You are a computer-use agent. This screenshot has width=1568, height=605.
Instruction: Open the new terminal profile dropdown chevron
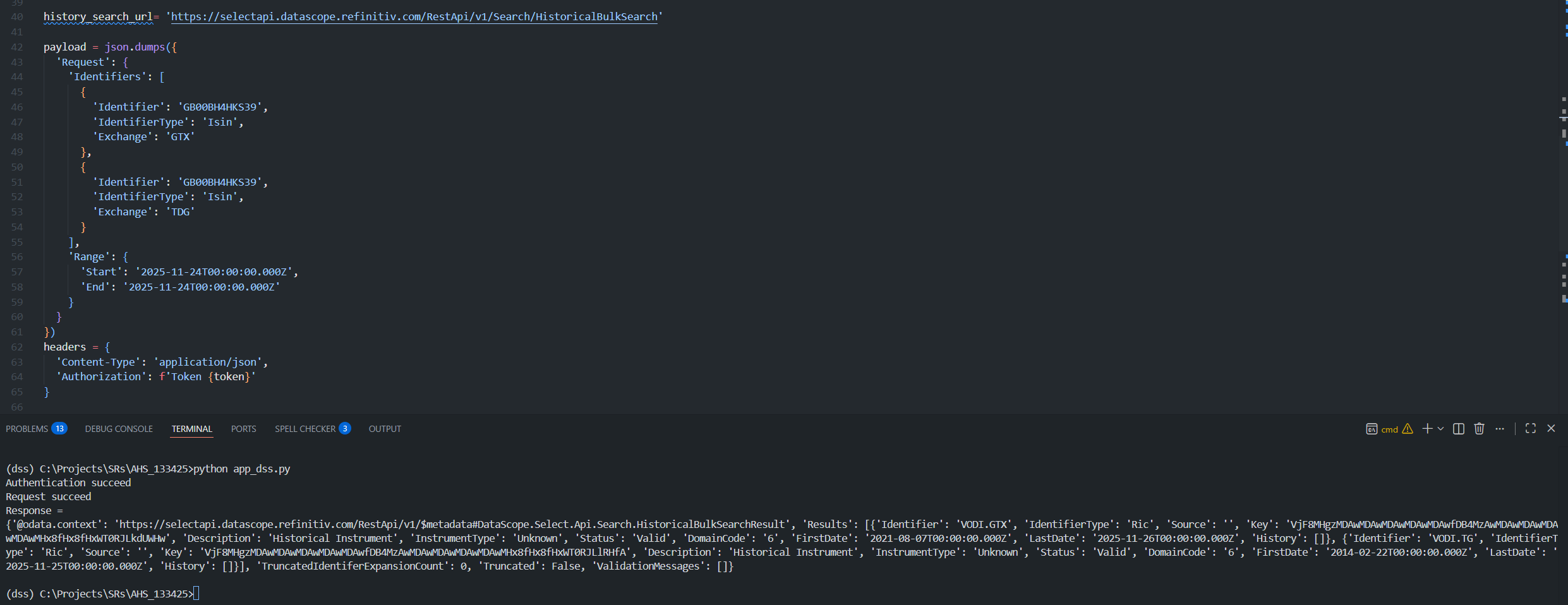(x=1440, y=429)
